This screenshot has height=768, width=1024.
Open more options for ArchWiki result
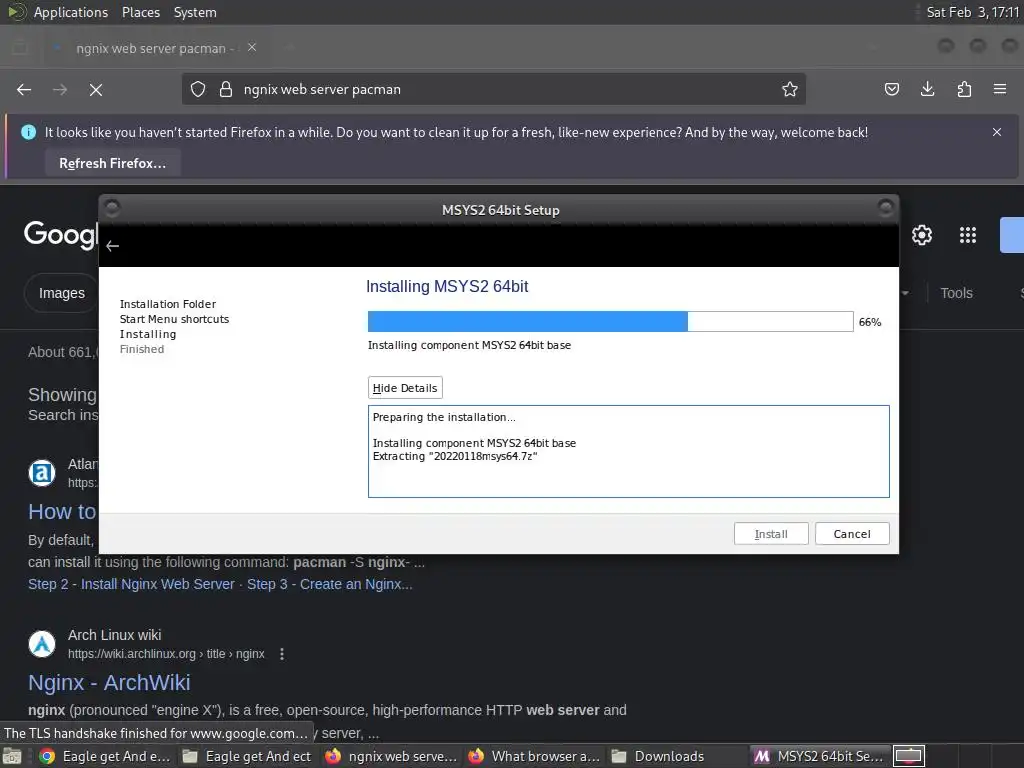(x=282, y=654)
